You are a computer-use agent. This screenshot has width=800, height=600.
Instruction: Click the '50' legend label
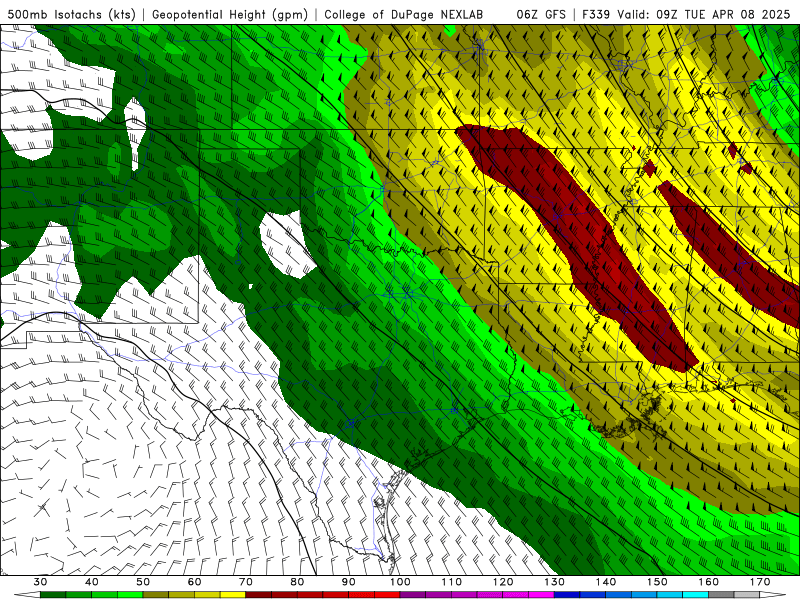coord(143,582)
